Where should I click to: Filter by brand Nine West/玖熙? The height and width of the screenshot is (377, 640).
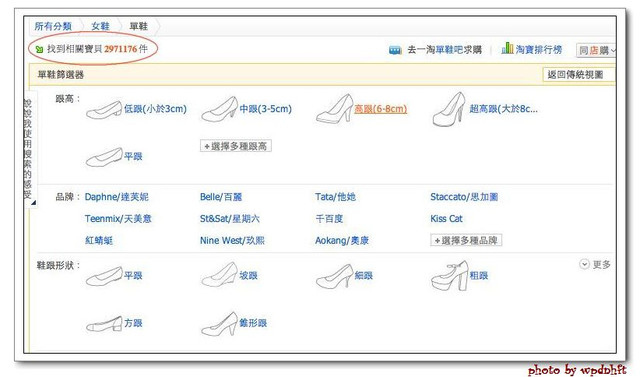click(232, 241)
